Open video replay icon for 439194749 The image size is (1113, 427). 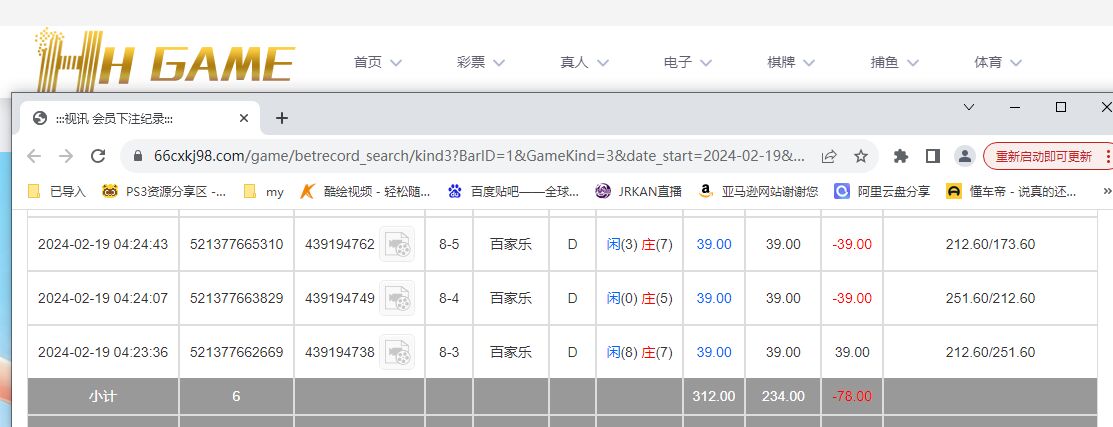pos(397,298)
